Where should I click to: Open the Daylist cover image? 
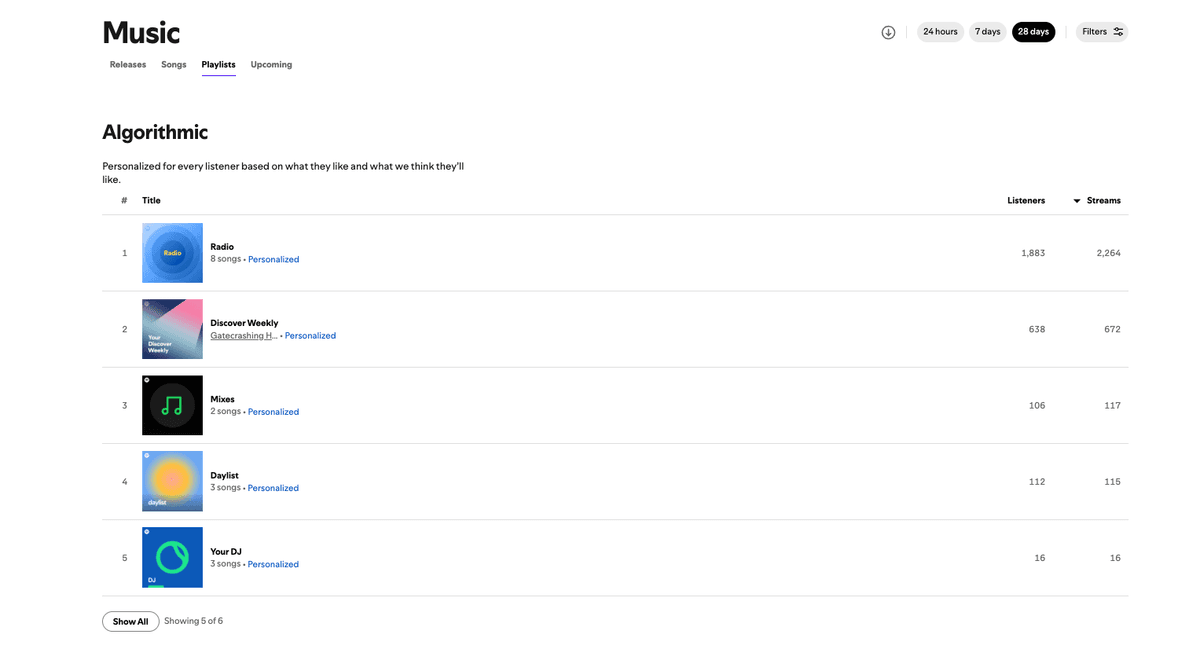click(172, 481)
